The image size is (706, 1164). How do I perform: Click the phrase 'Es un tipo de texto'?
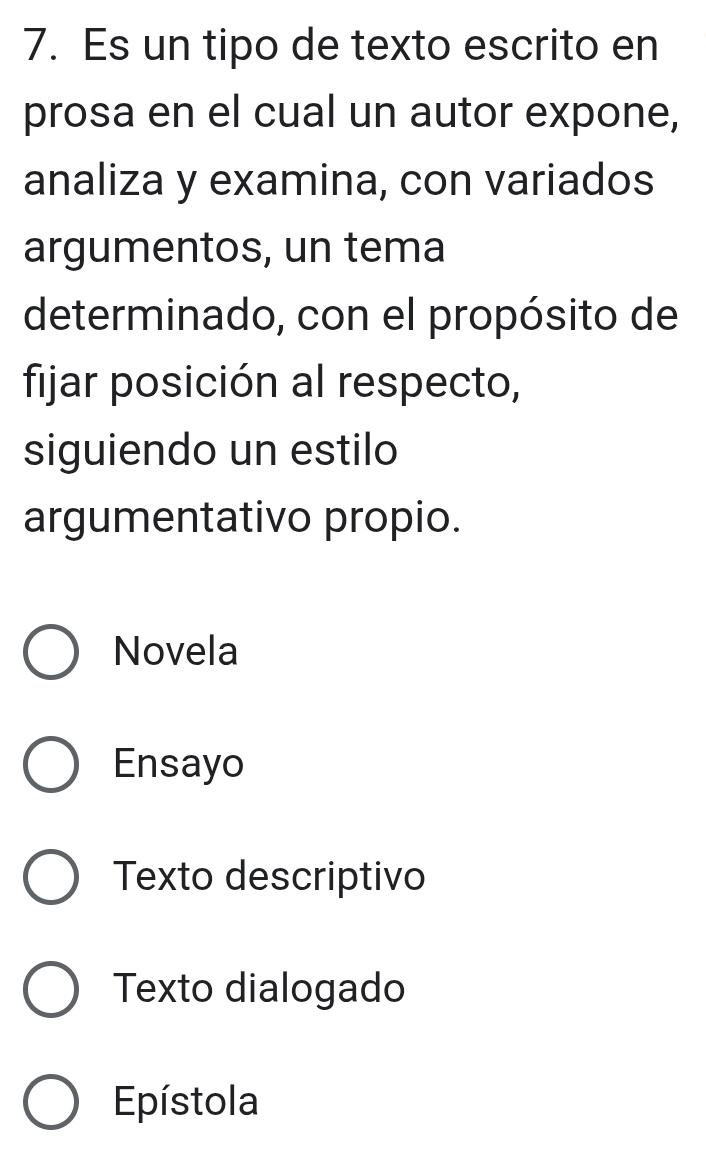(x=267, y=45)
